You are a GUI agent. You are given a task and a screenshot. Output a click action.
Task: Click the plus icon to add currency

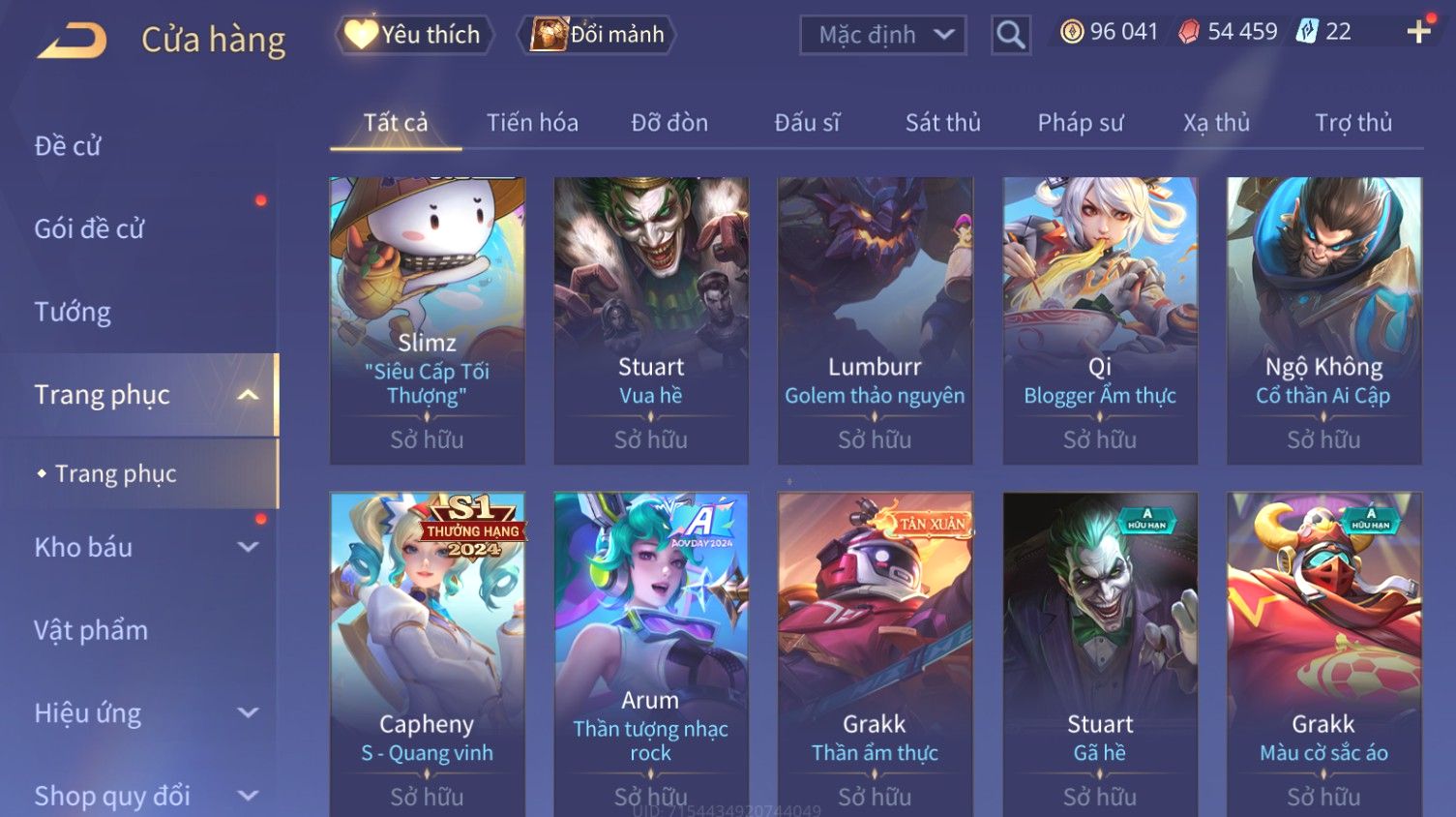click(1419, 32)
